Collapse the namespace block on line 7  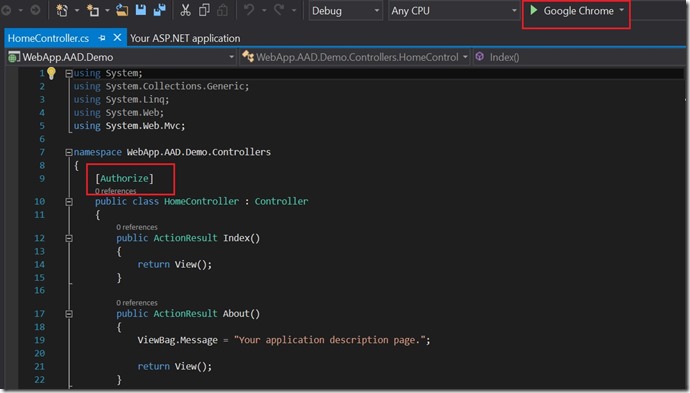69,153
